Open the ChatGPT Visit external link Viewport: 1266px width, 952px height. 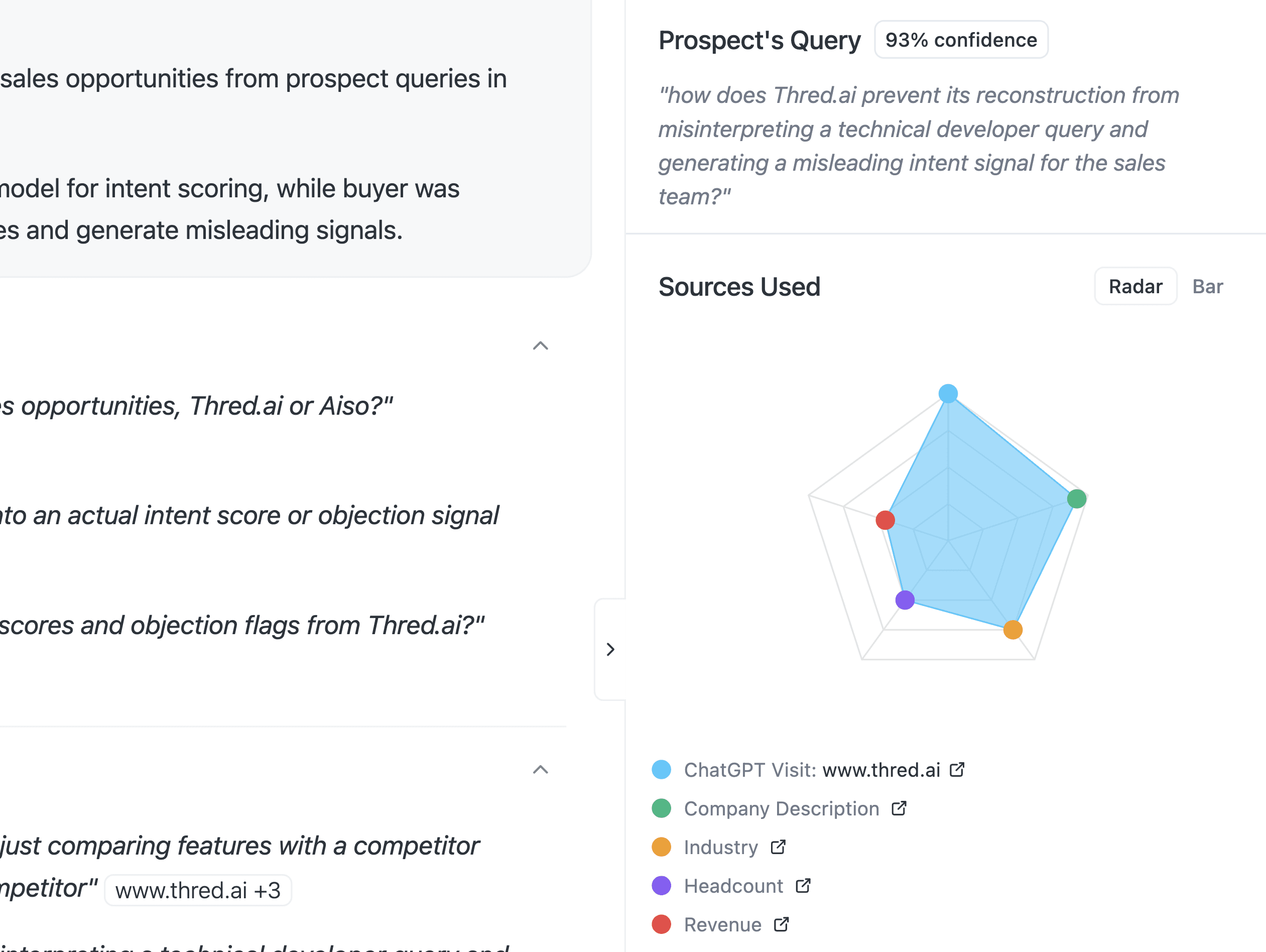[x=957, y=769]
